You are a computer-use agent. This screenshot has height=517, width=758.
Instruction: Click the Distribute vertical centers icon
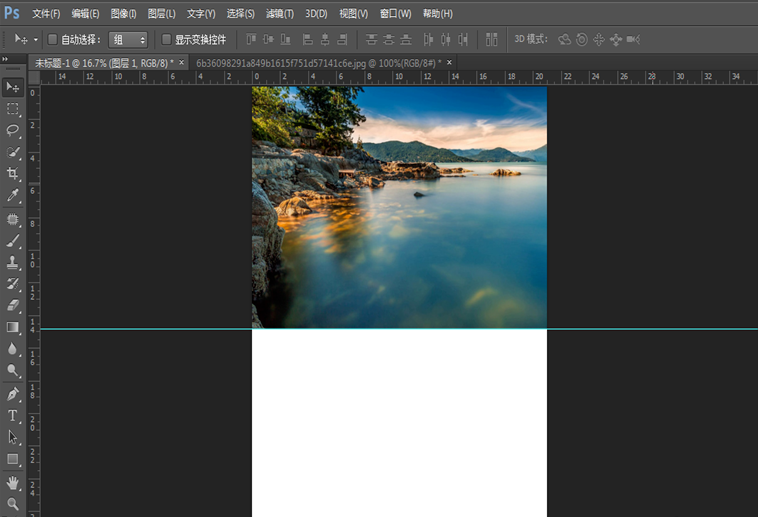tap(389, 39)
